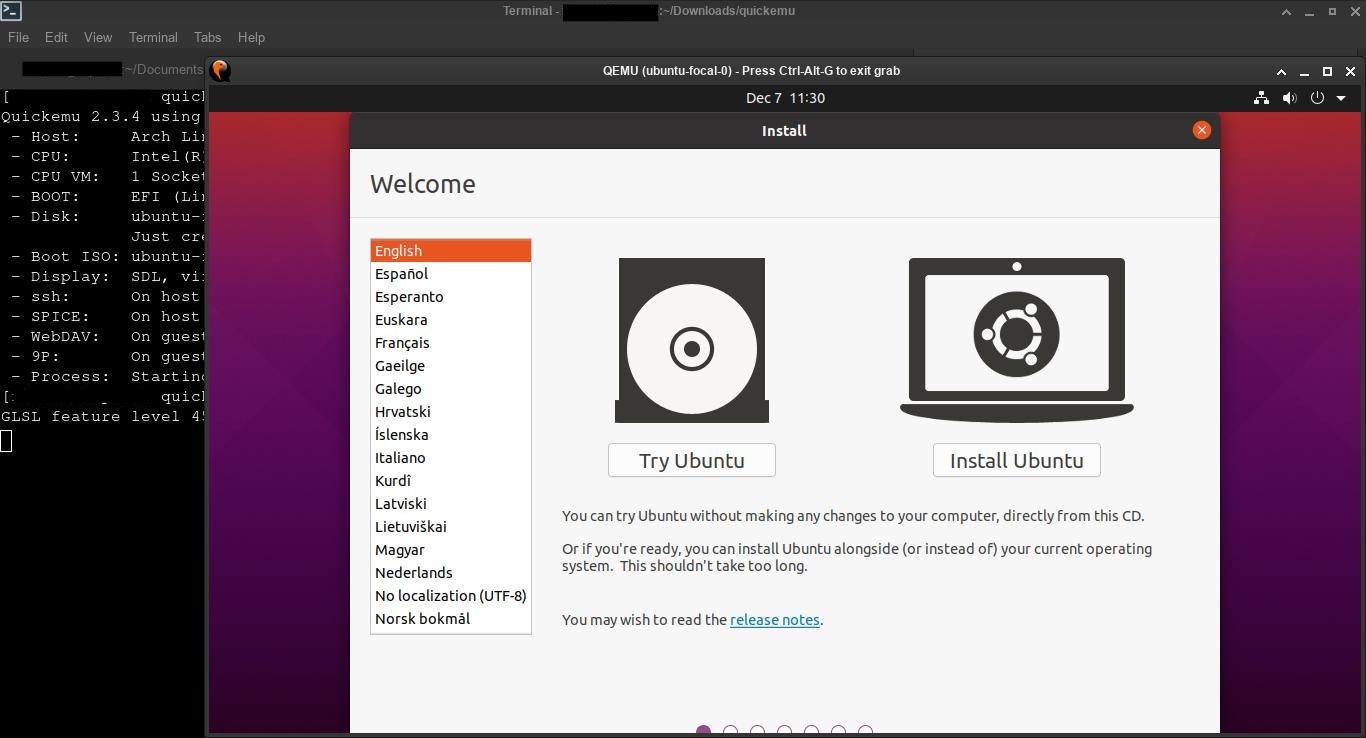The height and width of the screenshot is (738, 1366).
Task: Click the wired network icon in top bar
Action: click(1261, 98)
